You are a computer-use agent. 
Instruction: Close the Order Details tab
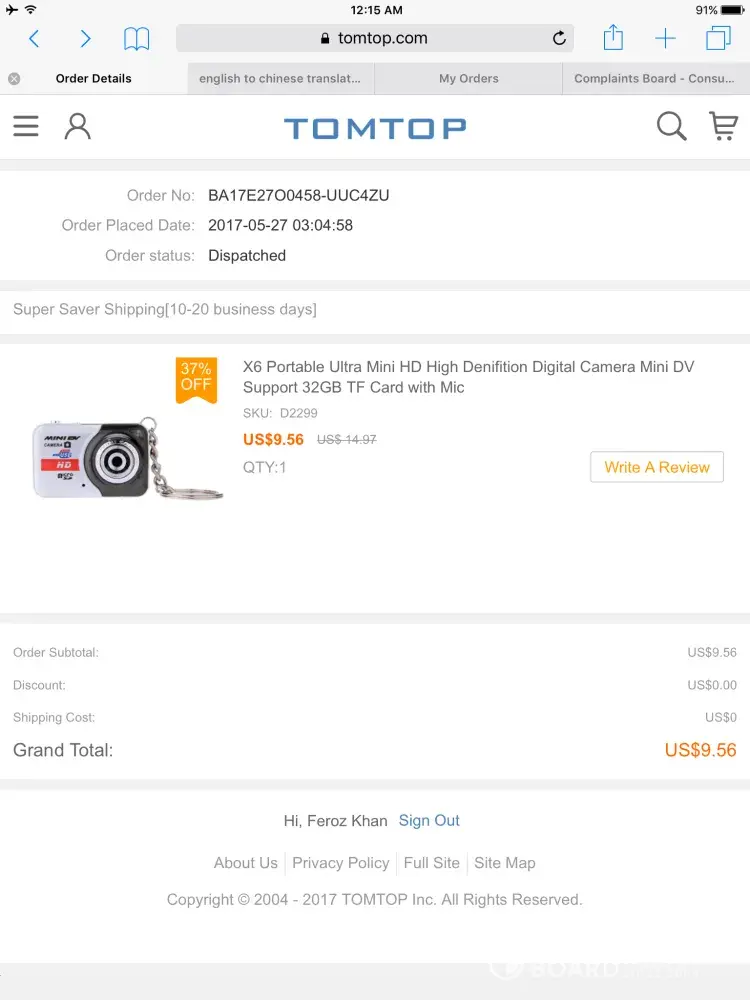[14, 78]
